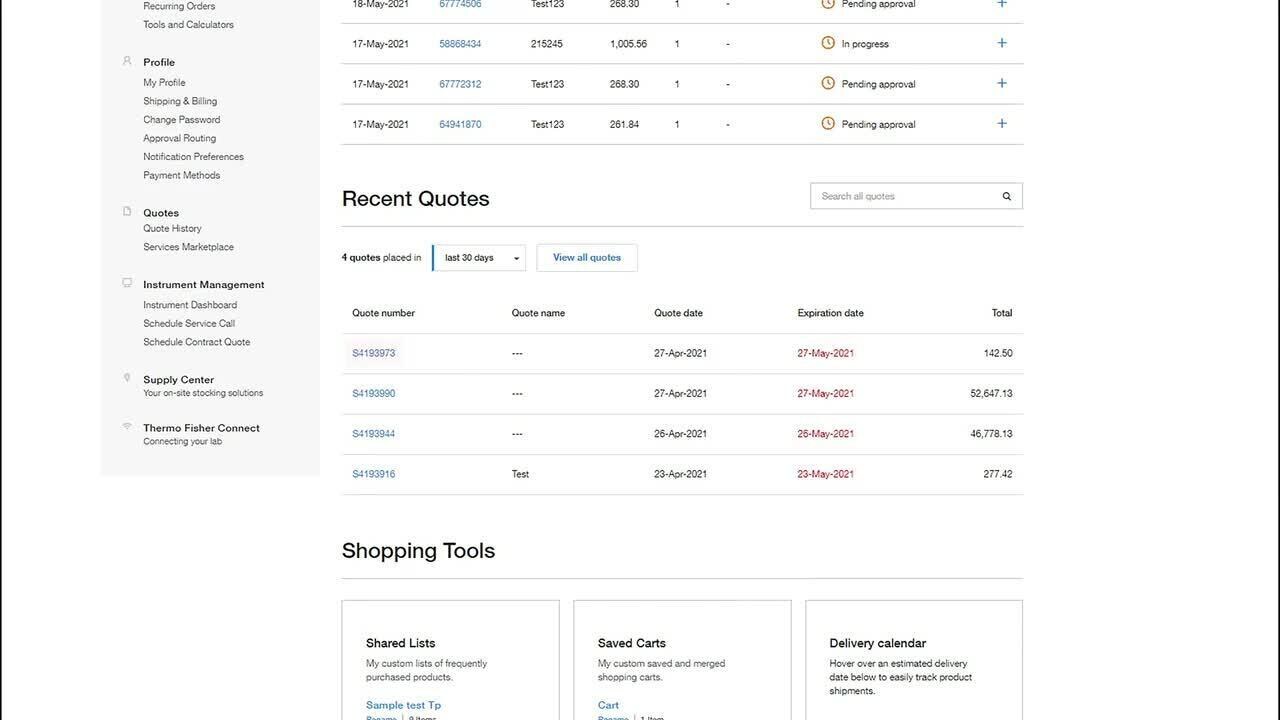
Task: Open Cart link under Saved Carts
Action: pyautogui.click(x=608, y=705)
